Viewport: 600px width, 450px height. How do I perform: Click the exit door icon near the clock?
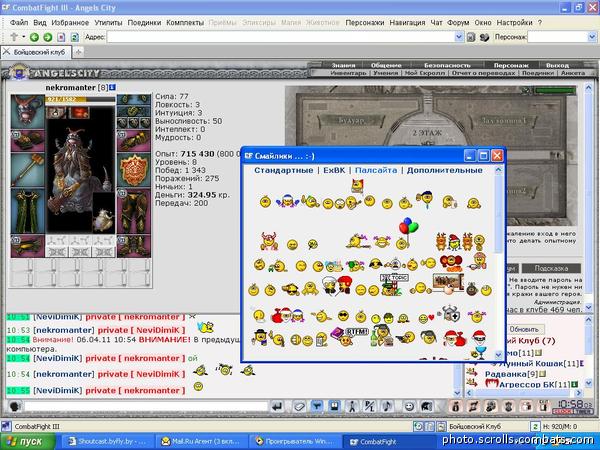tap(544, 406)
